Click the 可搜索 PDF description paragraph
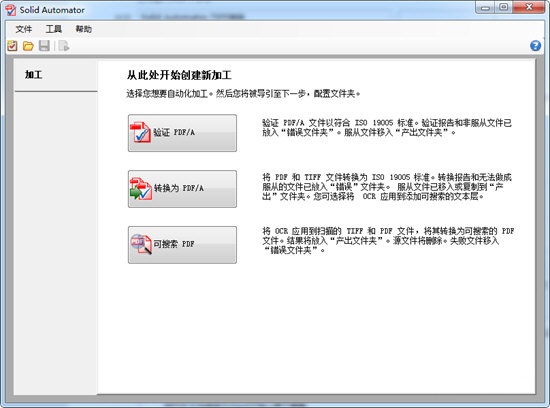 tap(388, 241)
